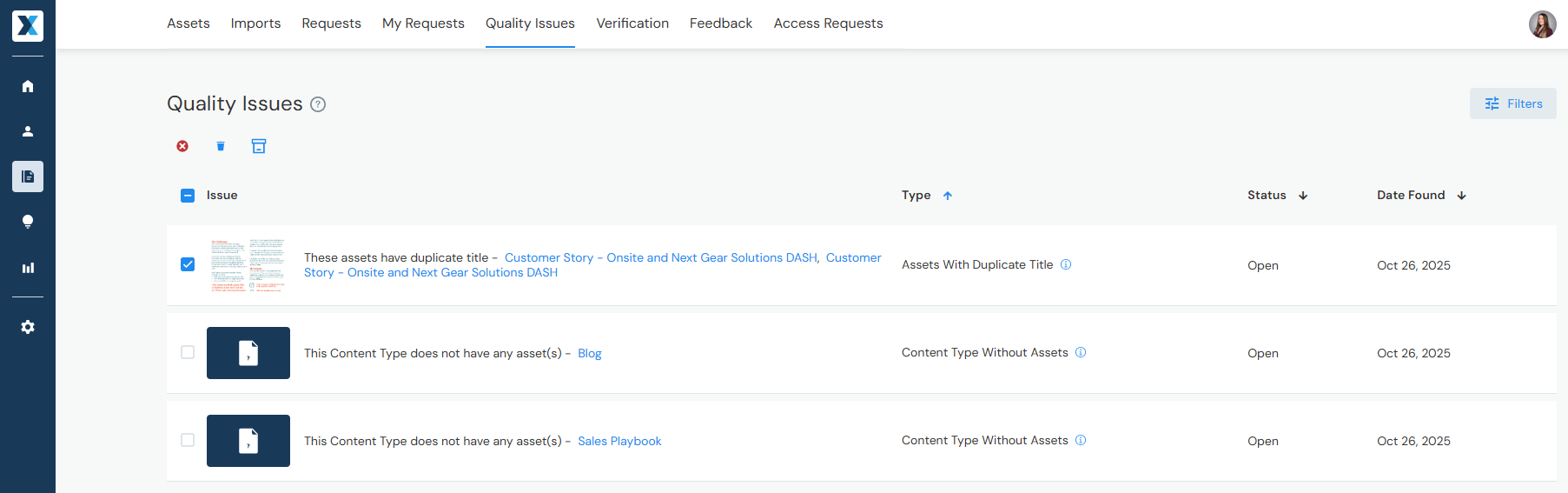Open the Access Requests tab
This screenshot has width=1568, height=493.
pos(828,23)
